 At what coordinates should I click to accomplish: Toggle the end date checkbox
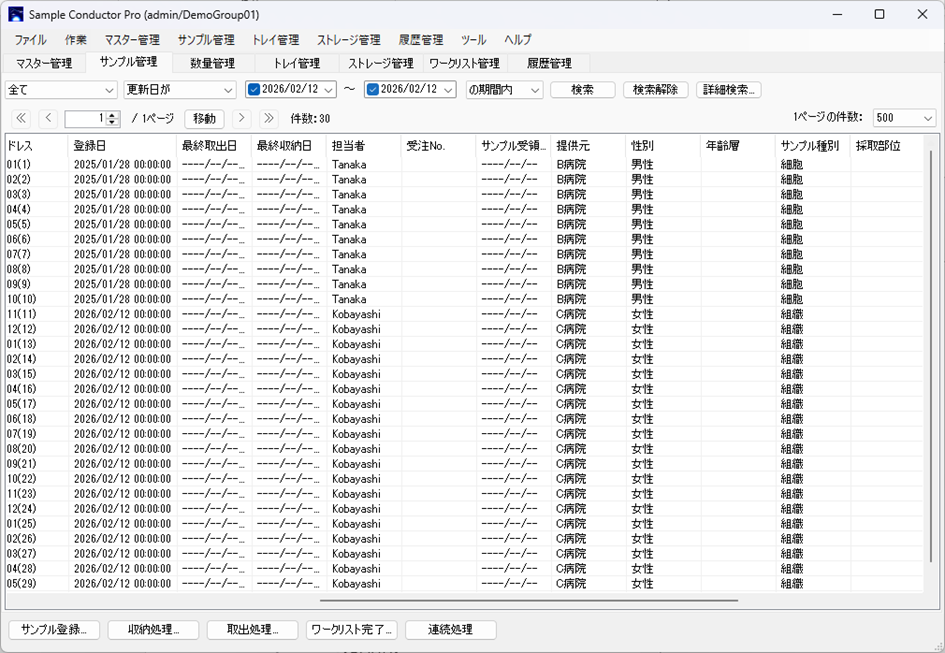373,90
